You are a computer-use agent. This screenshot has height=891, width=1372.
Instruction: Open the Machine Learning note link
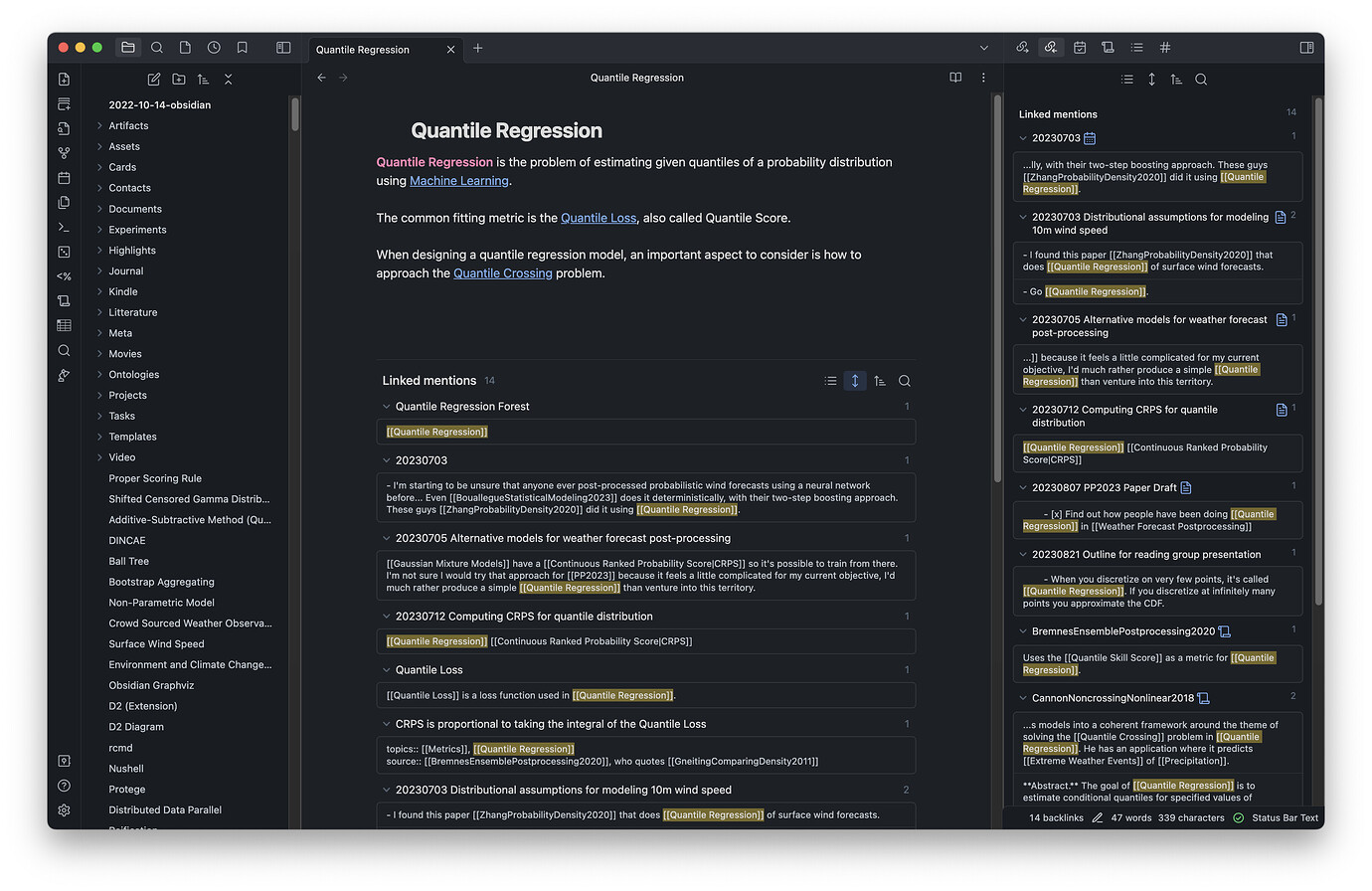click(x=458, y=181)
